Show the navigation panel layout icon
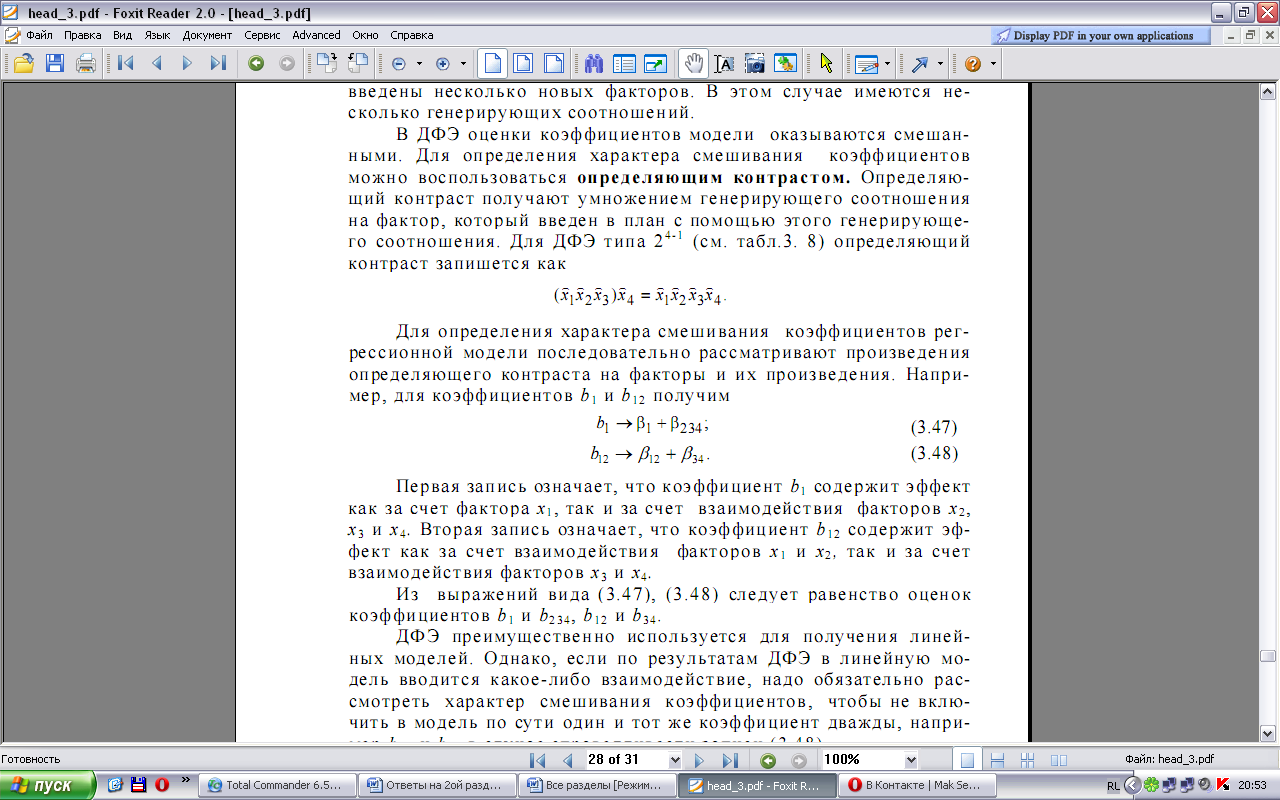Image resolution: width=1280 pixels, height=800 pixels. pos(625,64)
